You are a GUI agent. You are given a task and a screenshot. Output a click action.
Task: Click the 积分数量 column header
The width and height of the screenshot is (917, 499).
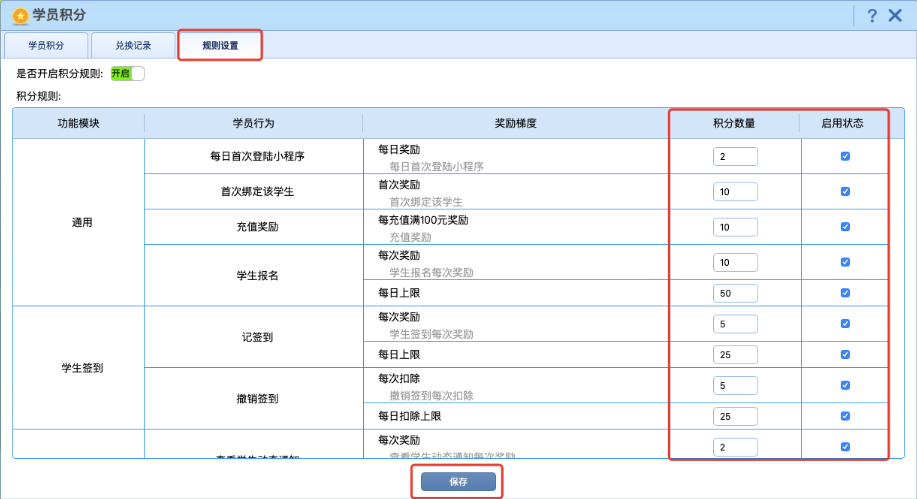(x=734, y=123)
